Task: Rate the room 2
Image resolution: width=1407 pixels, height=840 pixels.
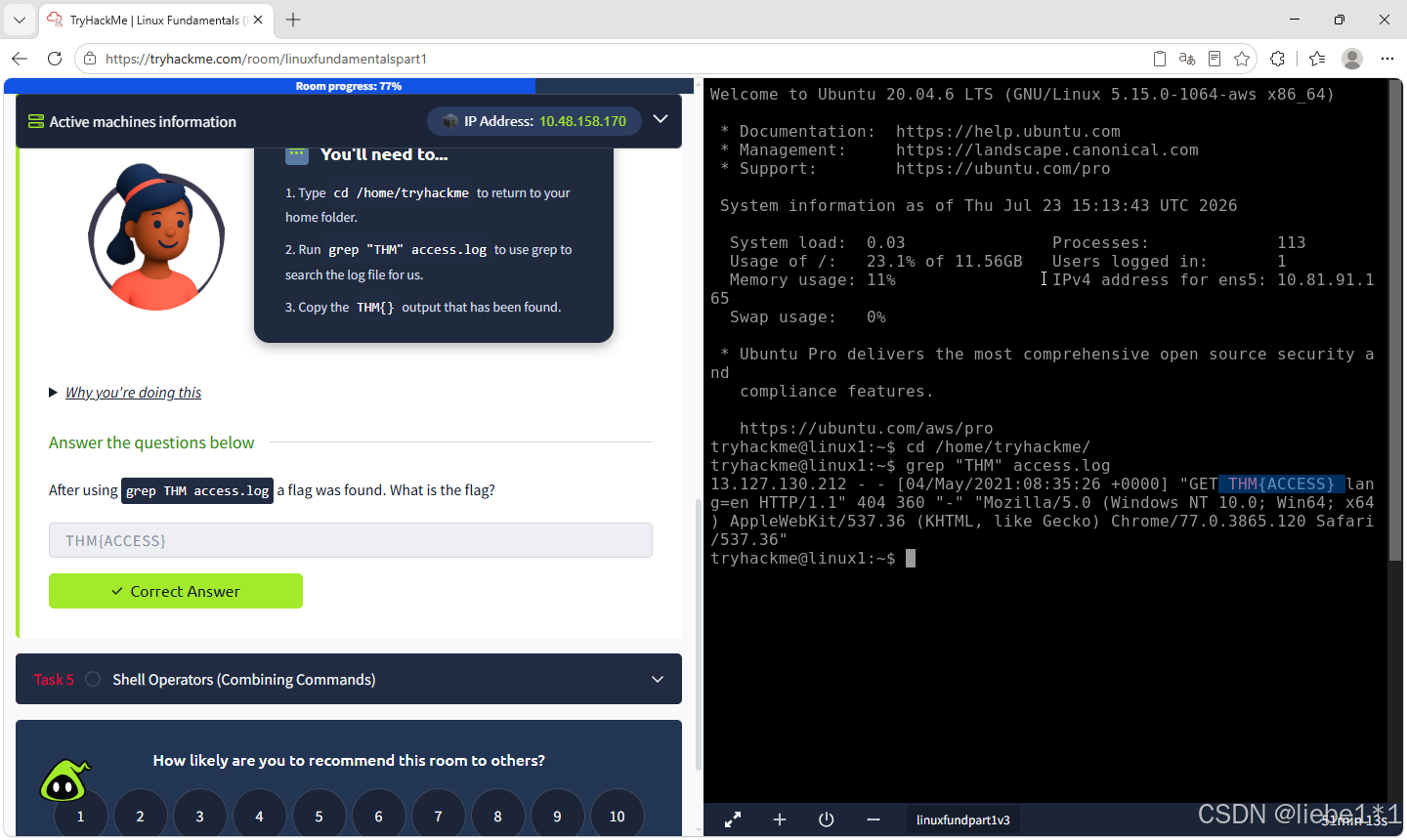Action: click(140, 816)
